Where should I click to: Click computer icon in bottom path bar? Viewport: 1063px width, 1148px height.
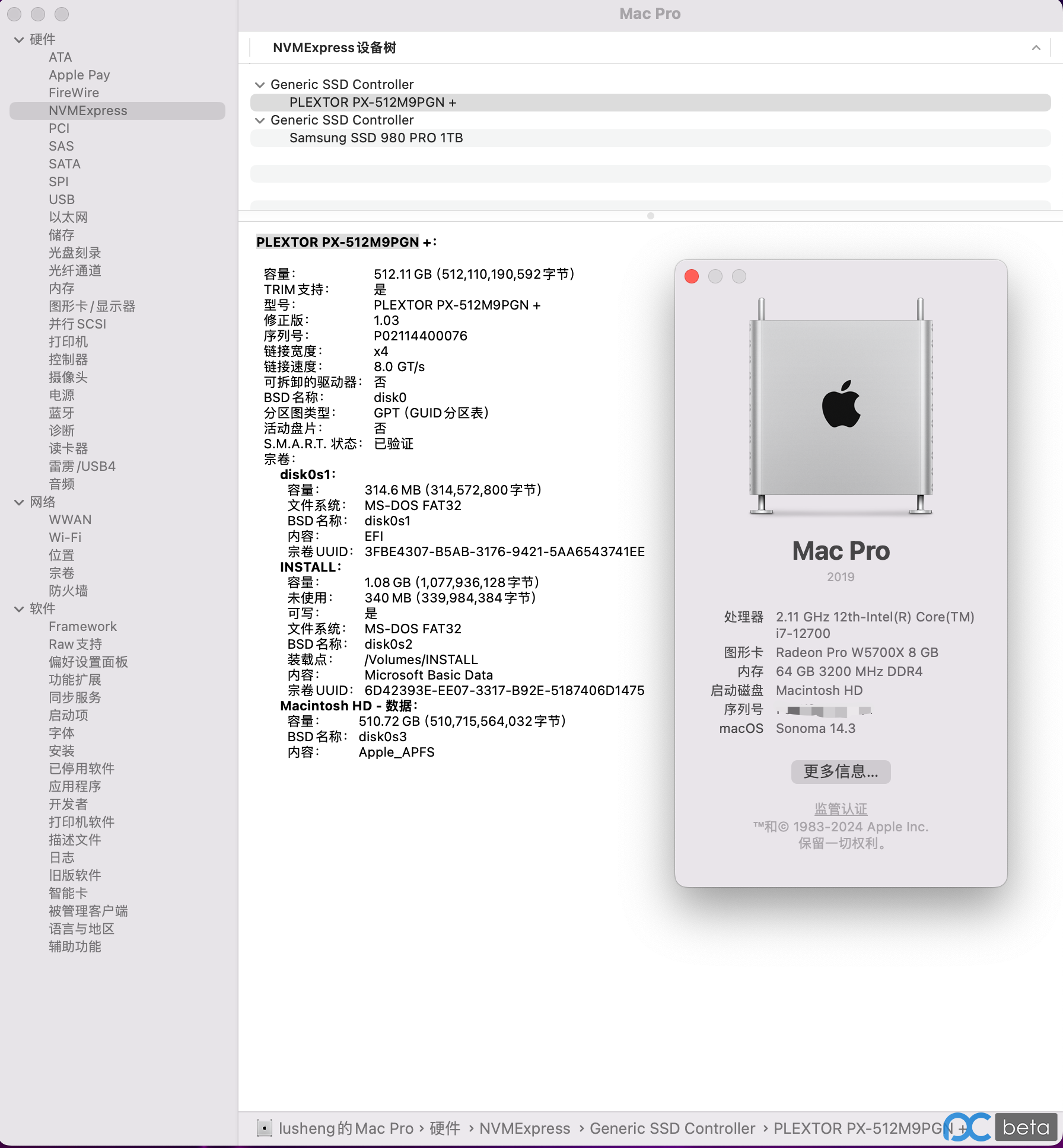264,1128
